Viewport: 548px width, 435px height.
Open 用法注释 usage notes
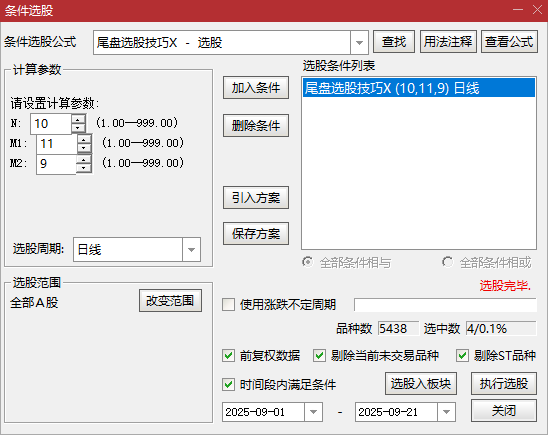(x=448, y=42)
